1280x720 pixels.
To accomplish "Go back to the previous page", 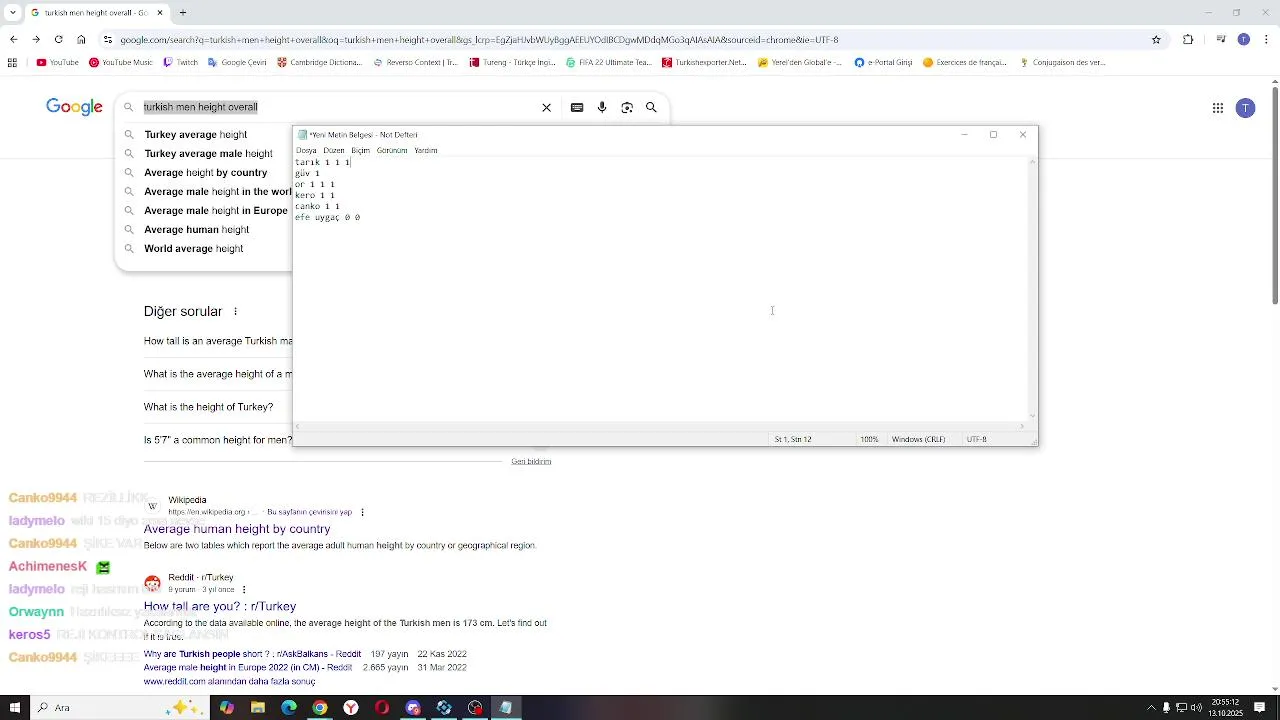I will click(13, 40).
